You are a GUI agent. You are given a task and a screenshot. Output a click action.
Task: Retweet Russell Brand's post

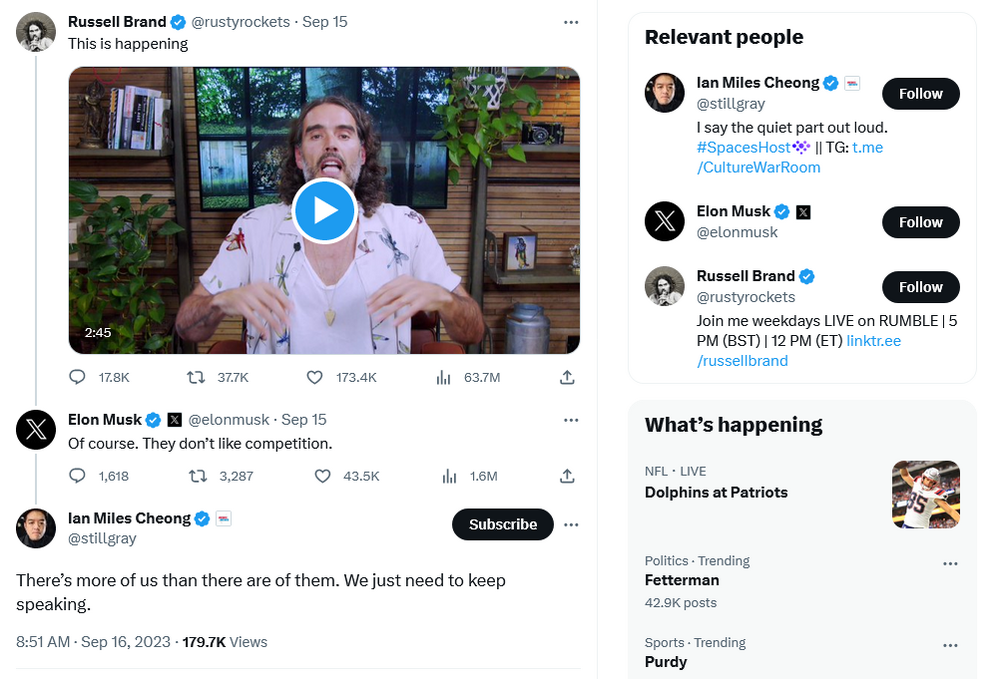(196, 377)
